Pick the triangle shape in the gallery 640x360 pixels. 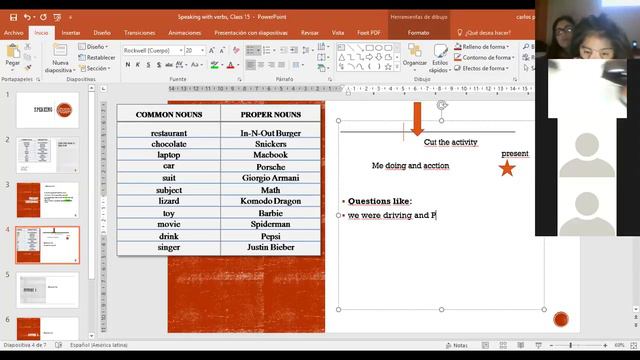tap(341, 57)
